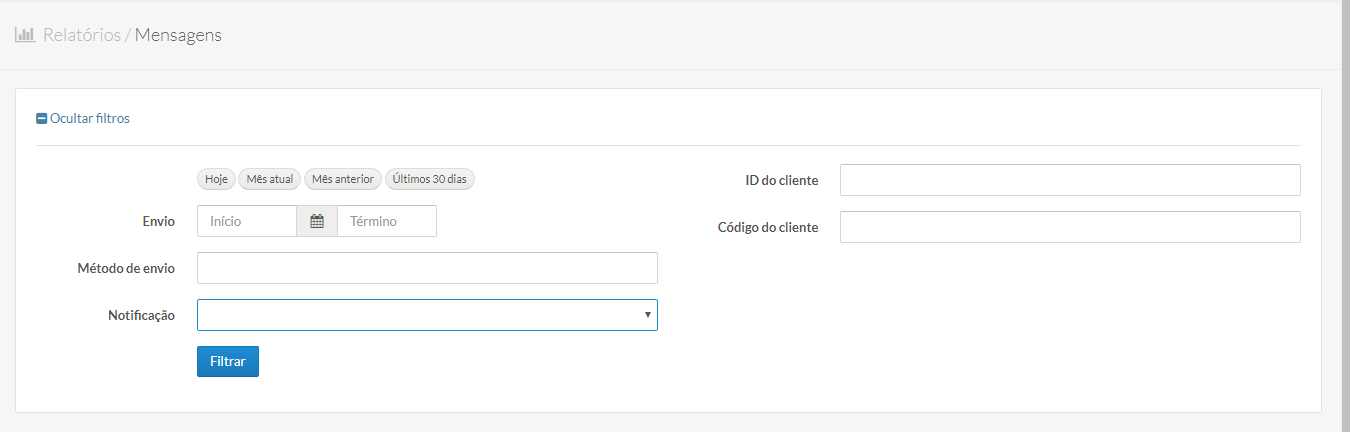Select the Mês atual date shortcut
This screenshot has width=1350, height=432.
point(270,179)
